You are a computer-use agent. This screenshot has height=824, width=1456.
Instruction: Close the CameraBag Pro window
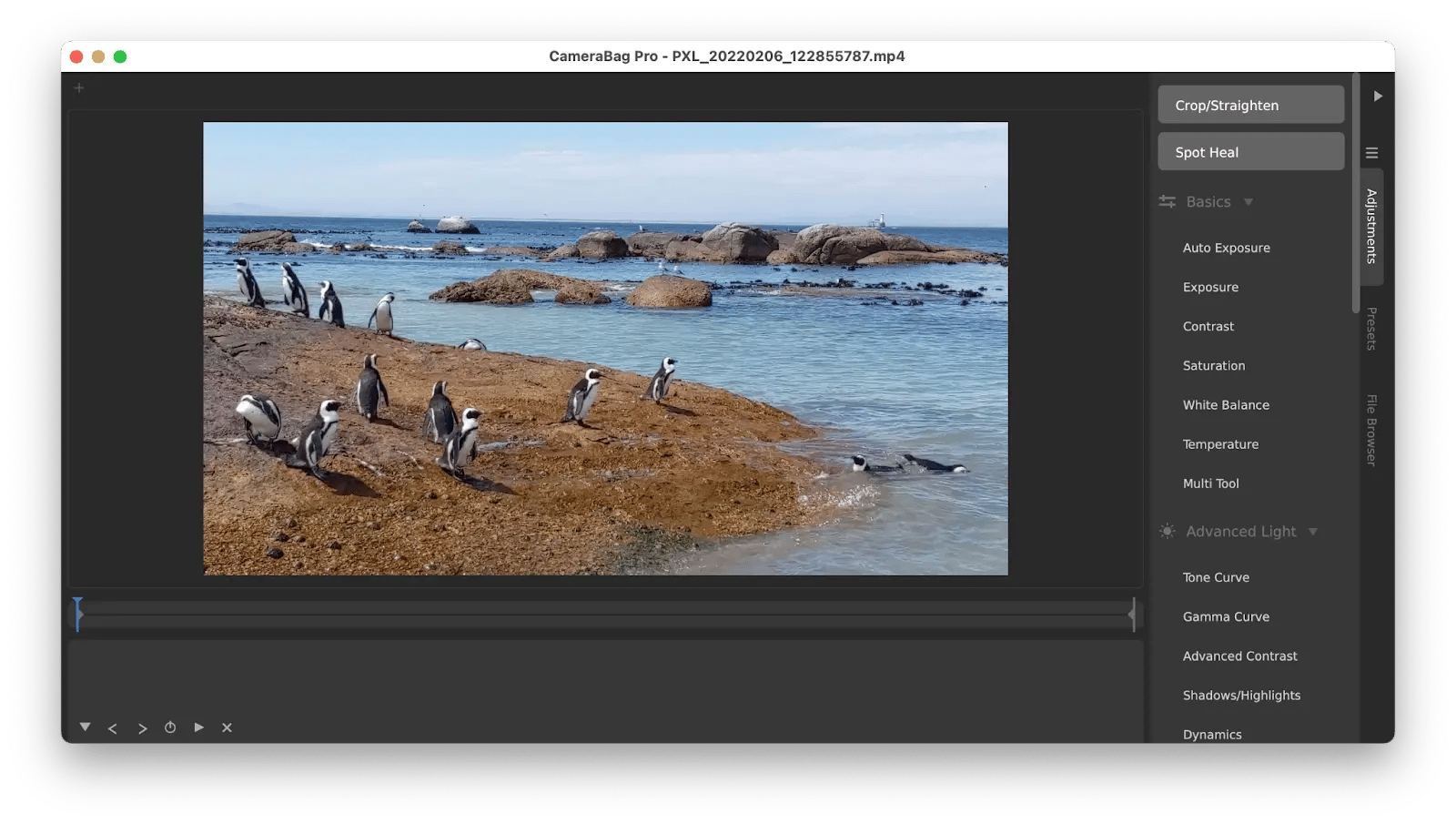point(76,56)
